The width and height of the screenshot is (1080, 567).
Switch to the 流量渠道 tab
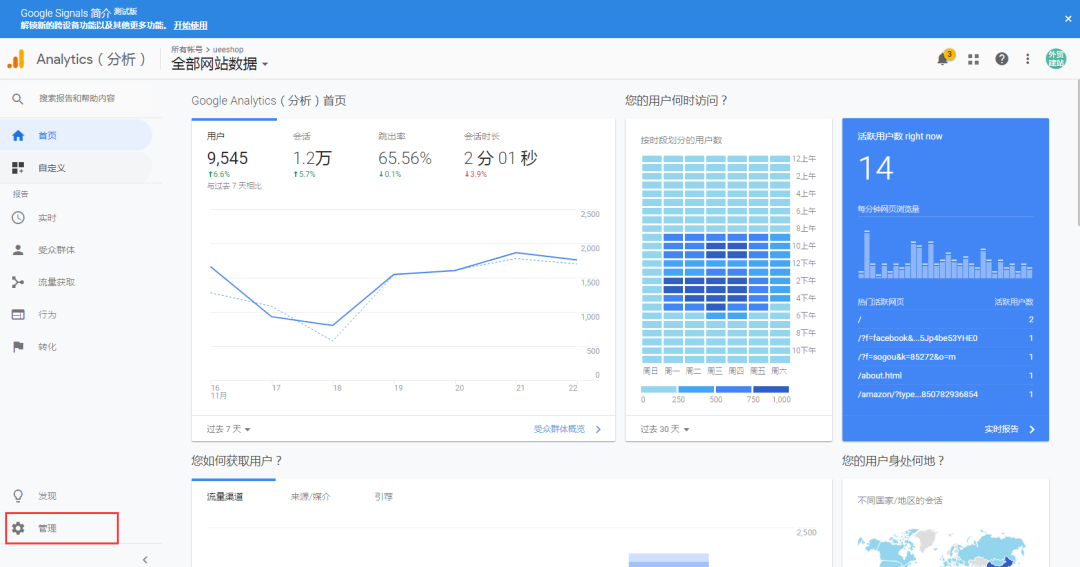(x=225, y=497)
